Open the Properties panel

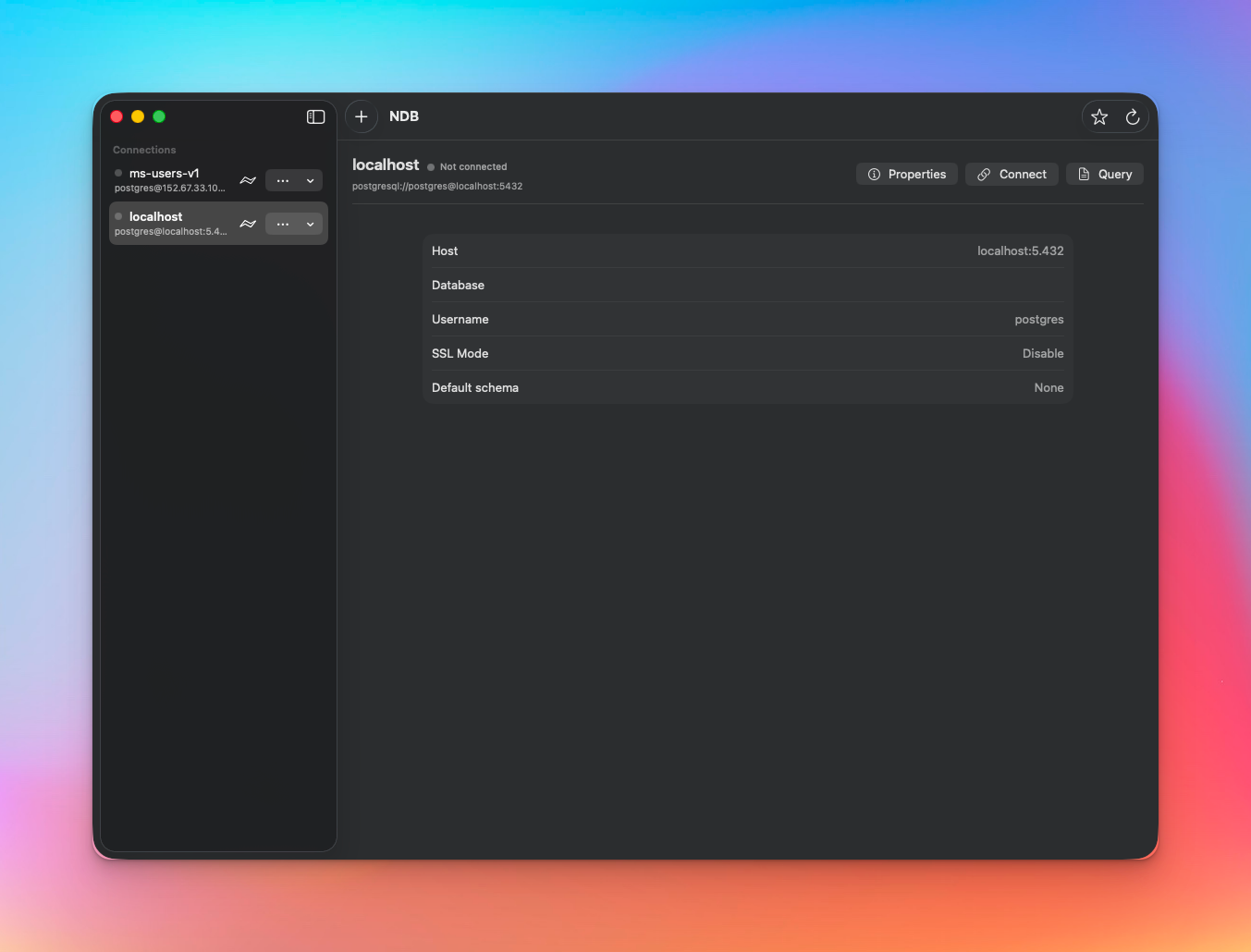pos(906,174)
